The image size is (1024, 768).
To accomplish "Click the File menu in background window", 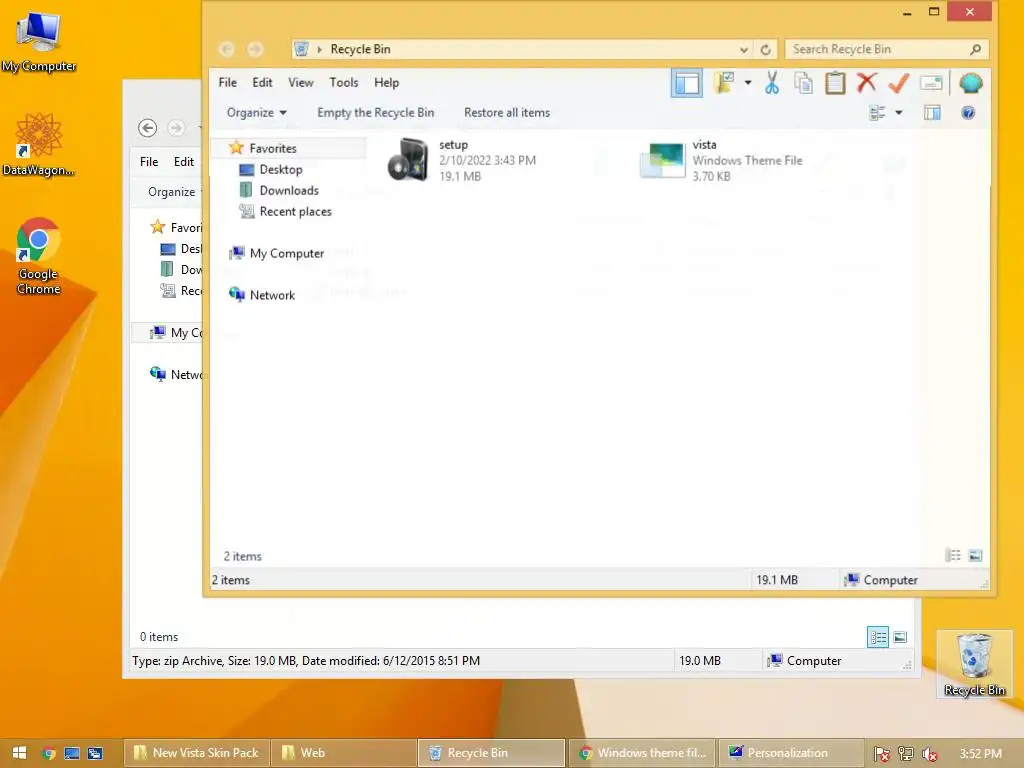I will click(x=149, y=161).
